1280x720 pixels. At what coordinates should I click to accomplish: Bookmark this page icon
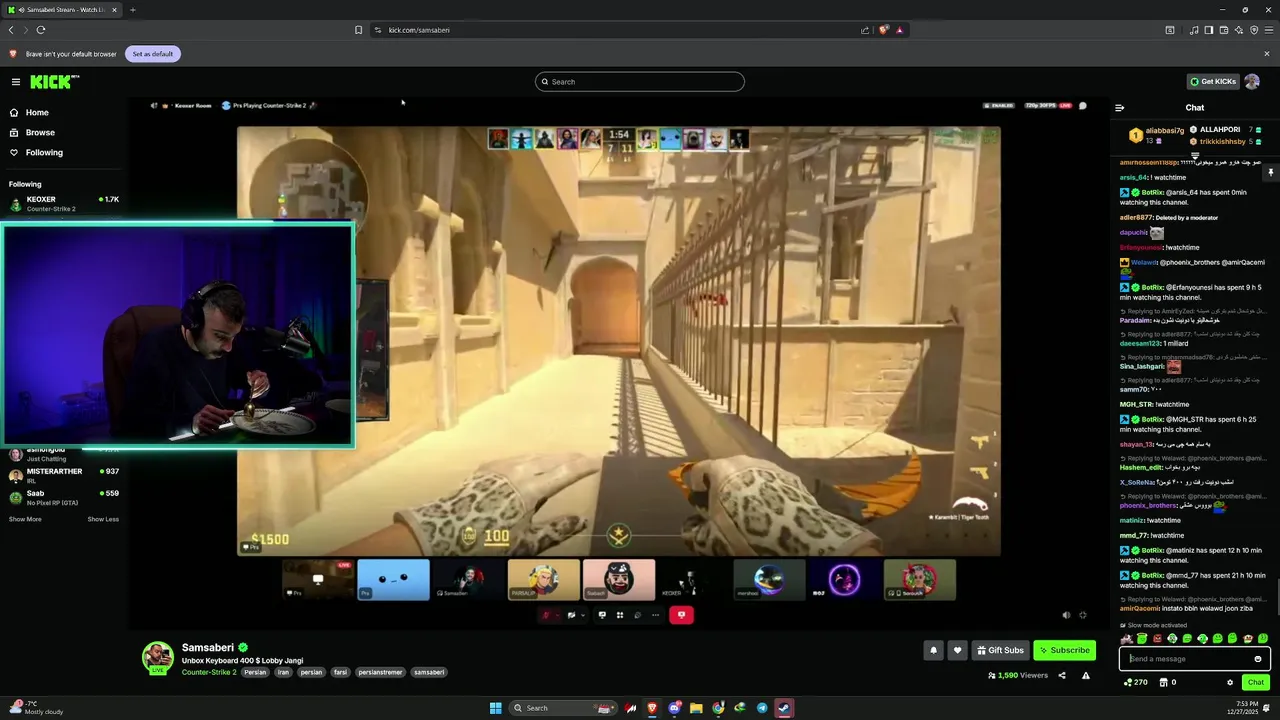click(358, 30)
